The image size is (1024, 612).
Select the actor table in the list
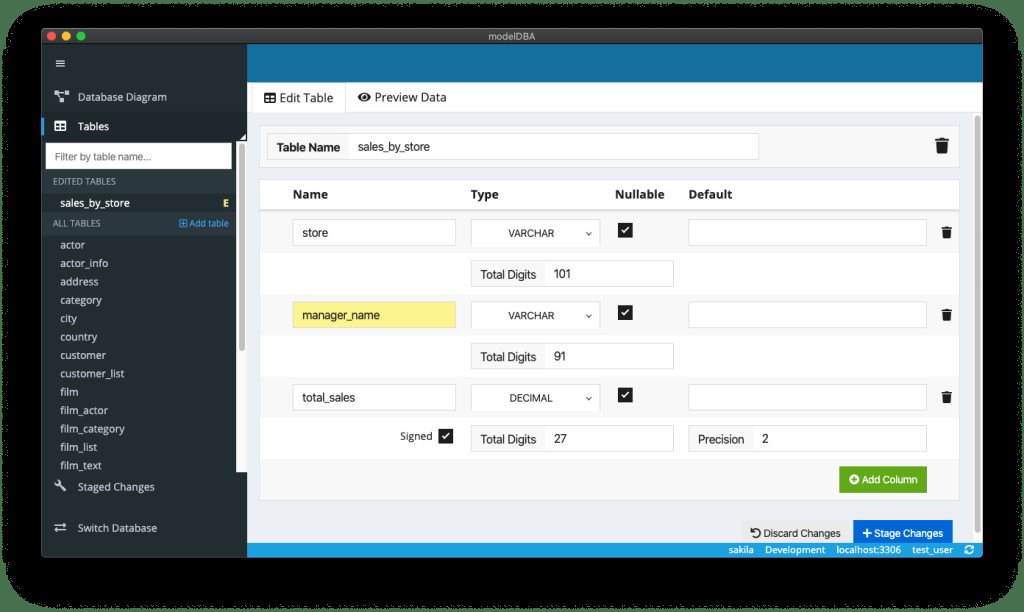(72, 245)
